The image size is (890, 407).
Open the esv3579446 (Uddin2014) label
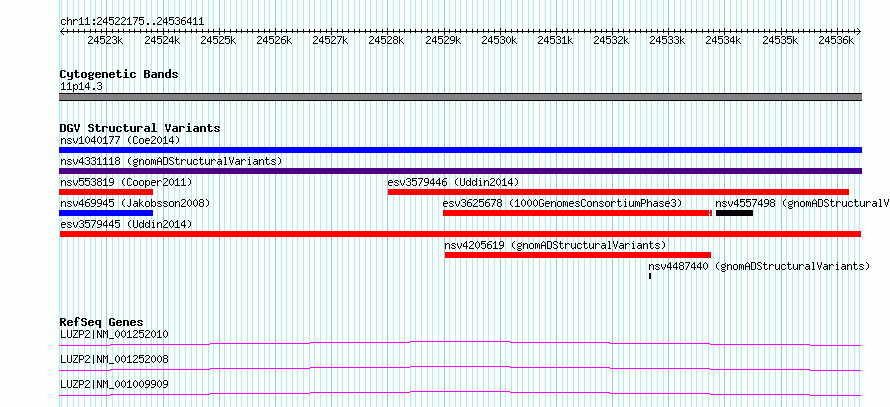click(x=453, y=182)
